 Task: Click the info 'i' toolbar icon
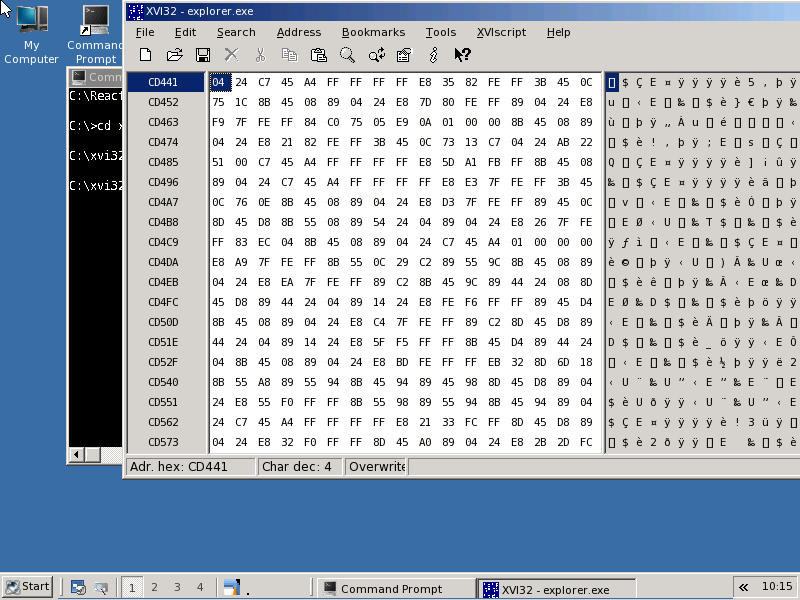(x=433, y=55)
